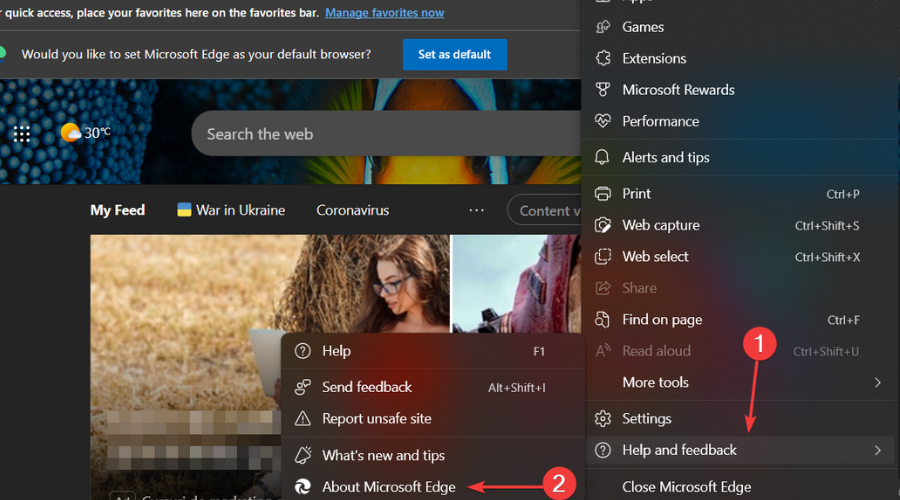The height and width of the screenshot is (500, 900).
Task: Open the Manage favorites now link
Action: [385, 13]
